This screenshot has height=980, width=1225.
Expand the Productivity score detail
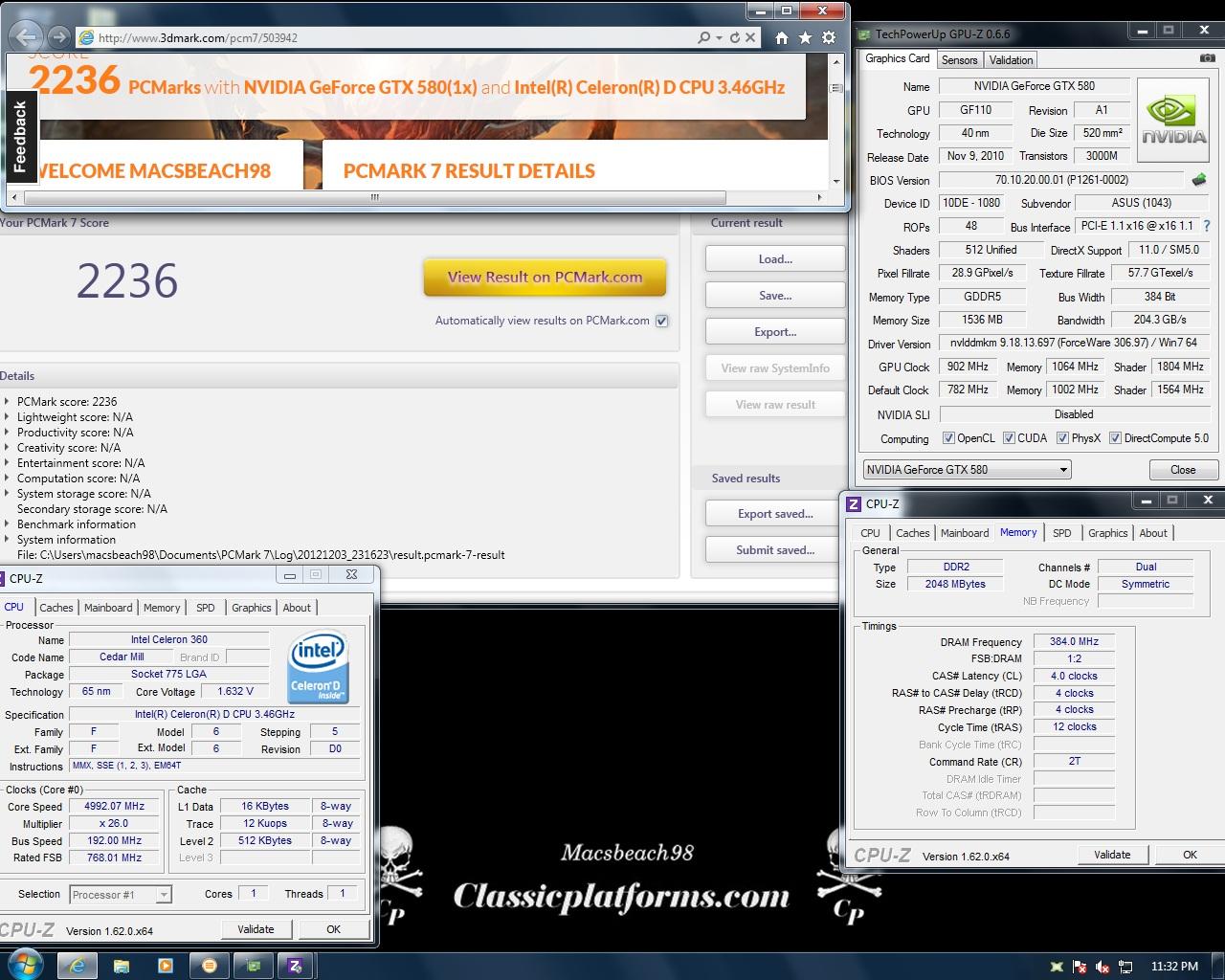[x=8, y=433]
